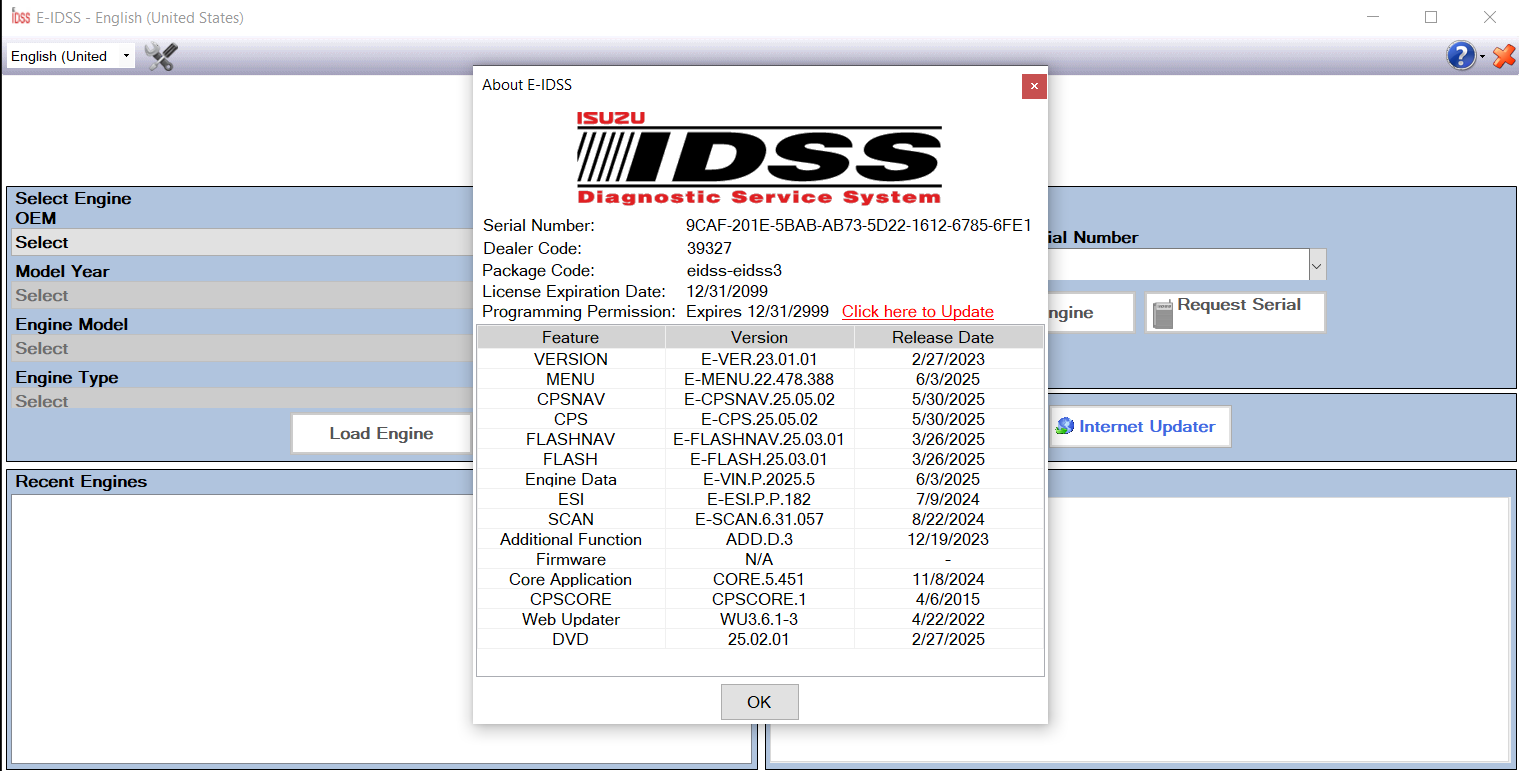Click version cell E-FLASHNAV.25.03.01
The width and height of the screenshot is (1519, 771).
pos(759,439)
